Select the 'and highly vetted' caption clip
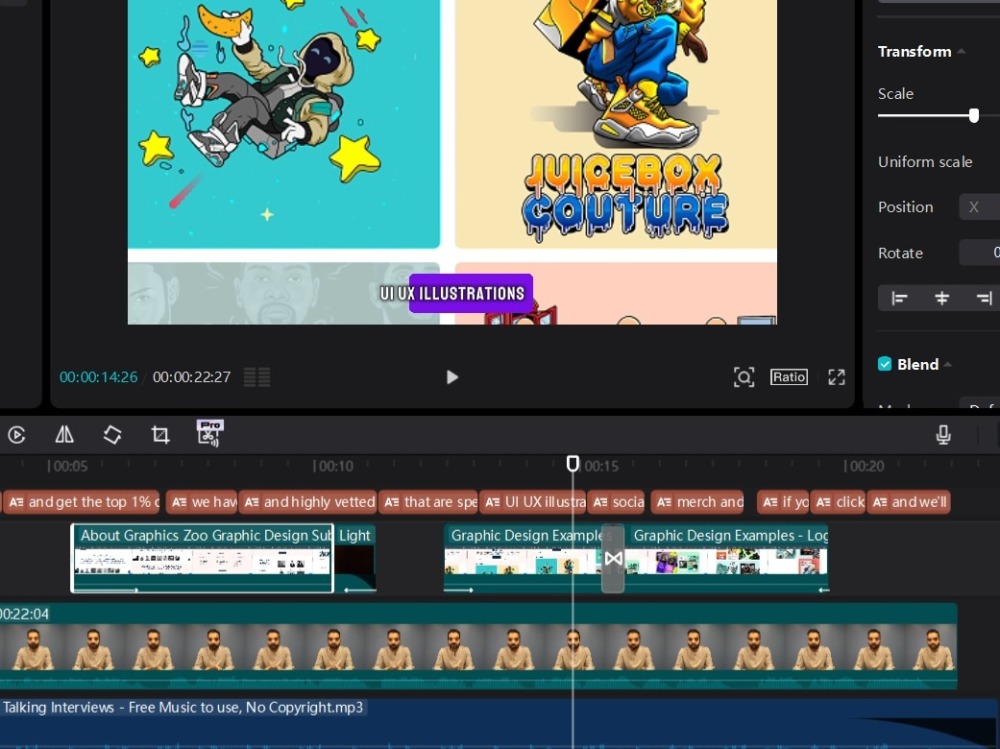The image size is (1000, 749). tap(308, 502)
